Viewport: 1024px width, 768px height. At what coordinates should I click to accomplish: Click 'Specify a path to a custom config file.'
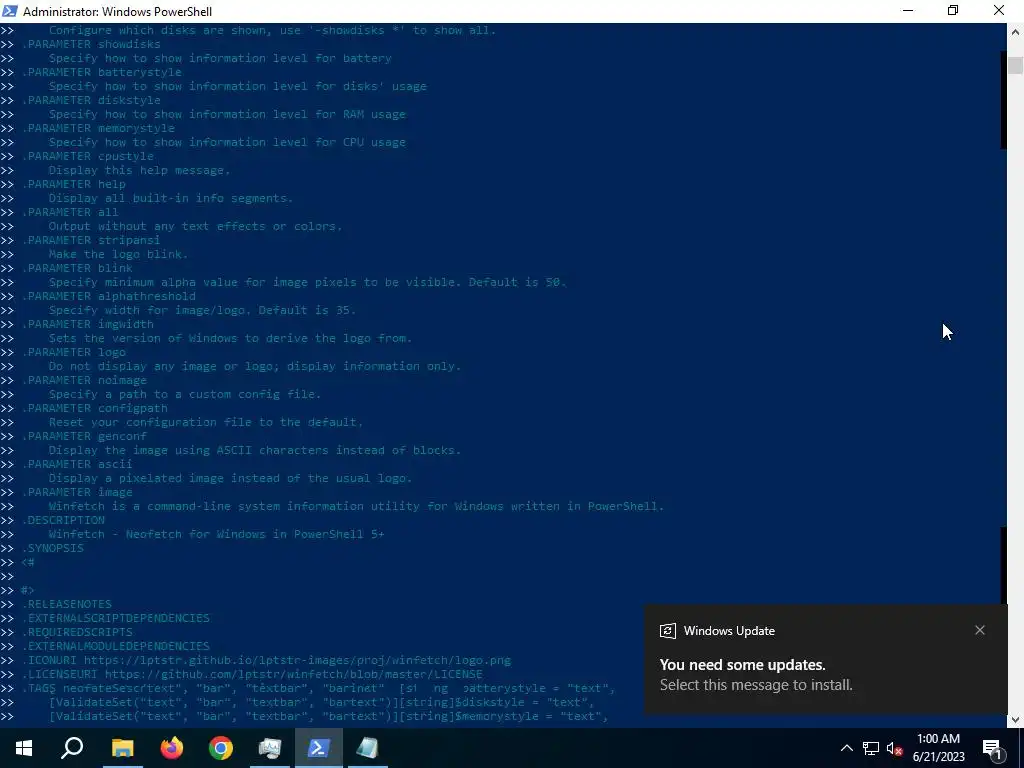pos(185,394)
